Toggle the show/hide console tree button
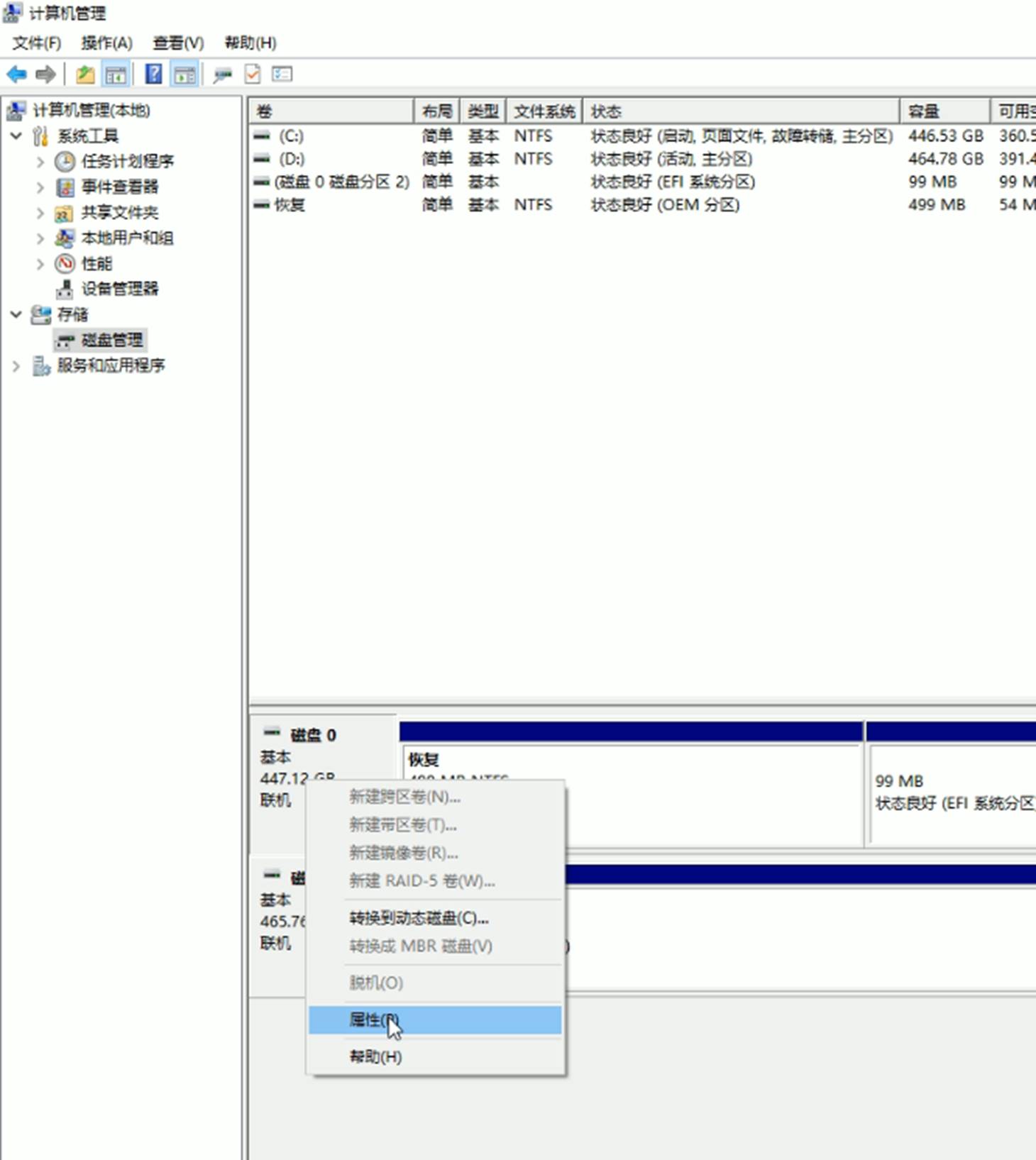Screen dimensions: 1036x1160 pos(116,74)
